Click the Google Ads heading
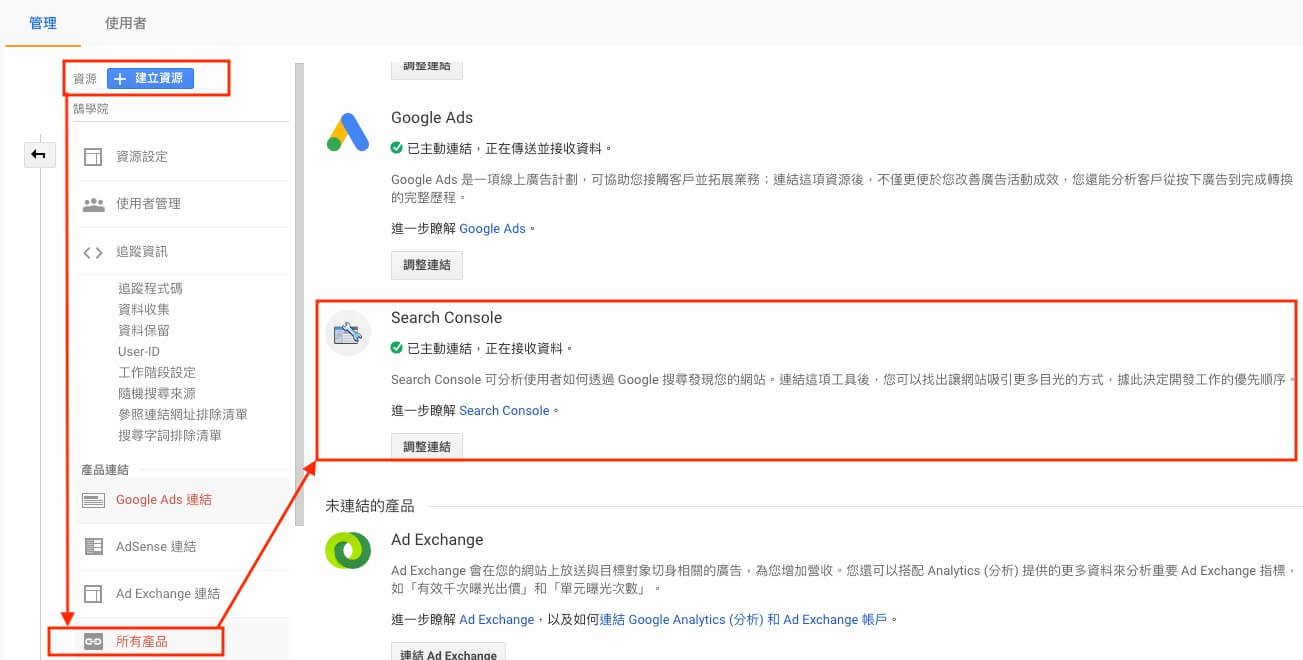Viewport: 1303px width, 660px height. [432, 118]
